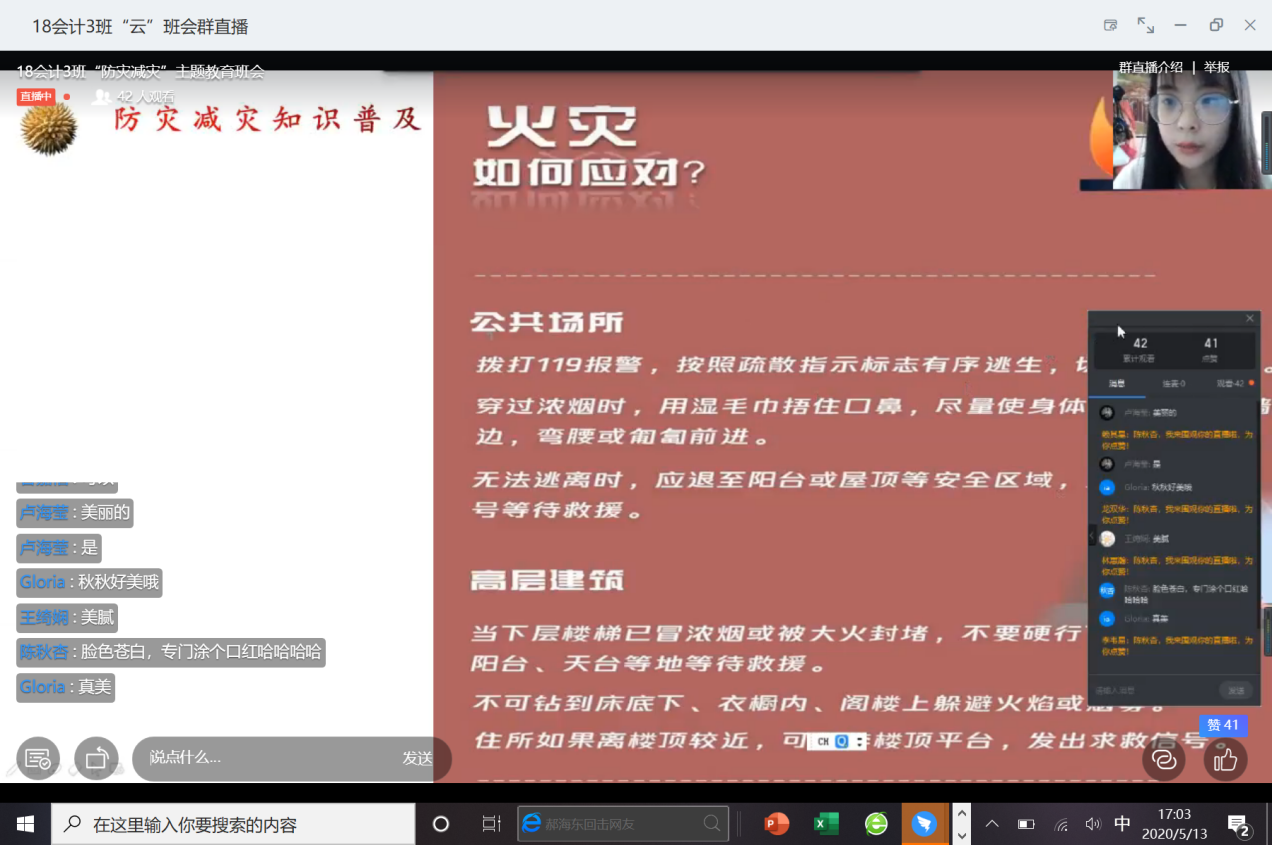Close the inner dark chat panel

click(x=1249, y=318)
